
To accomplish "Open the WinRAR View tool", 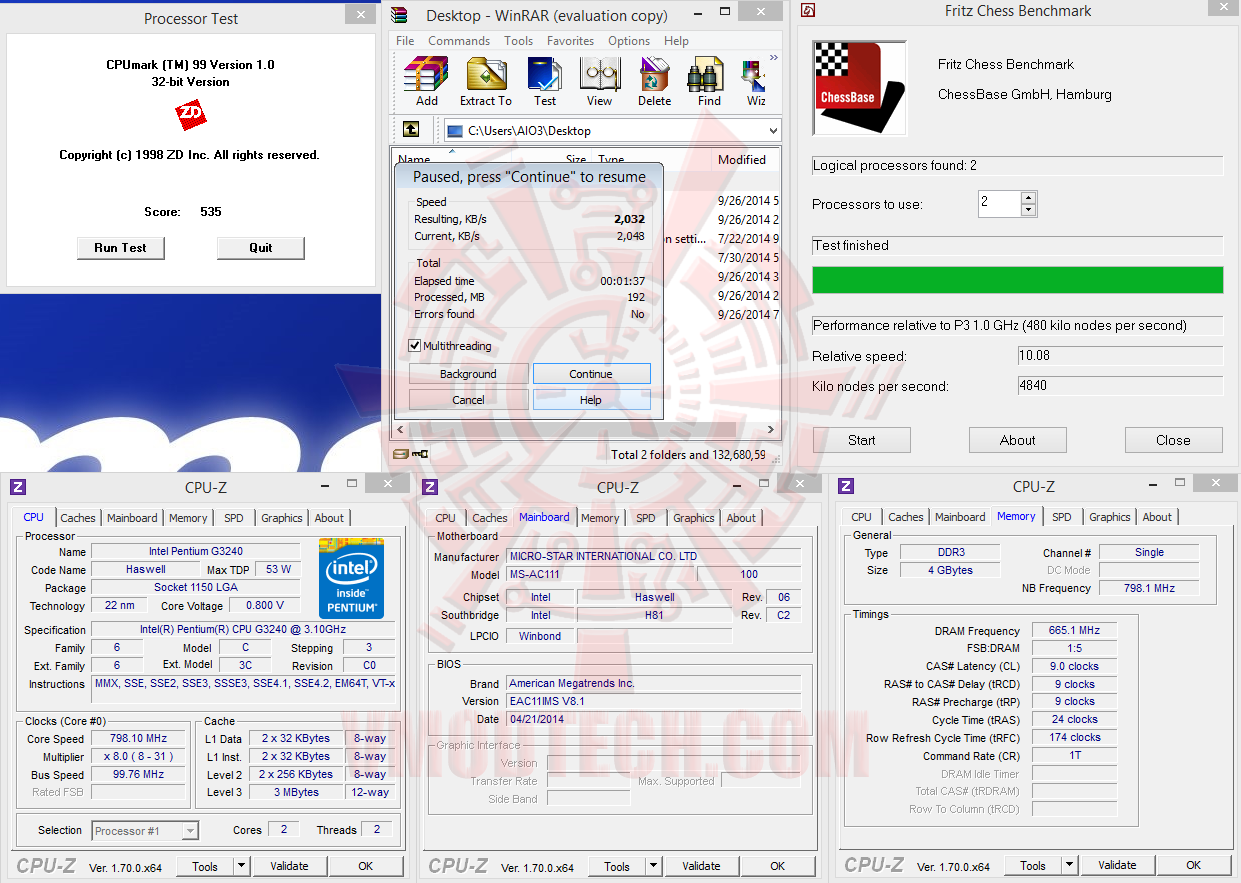I will tap(600, 82).
